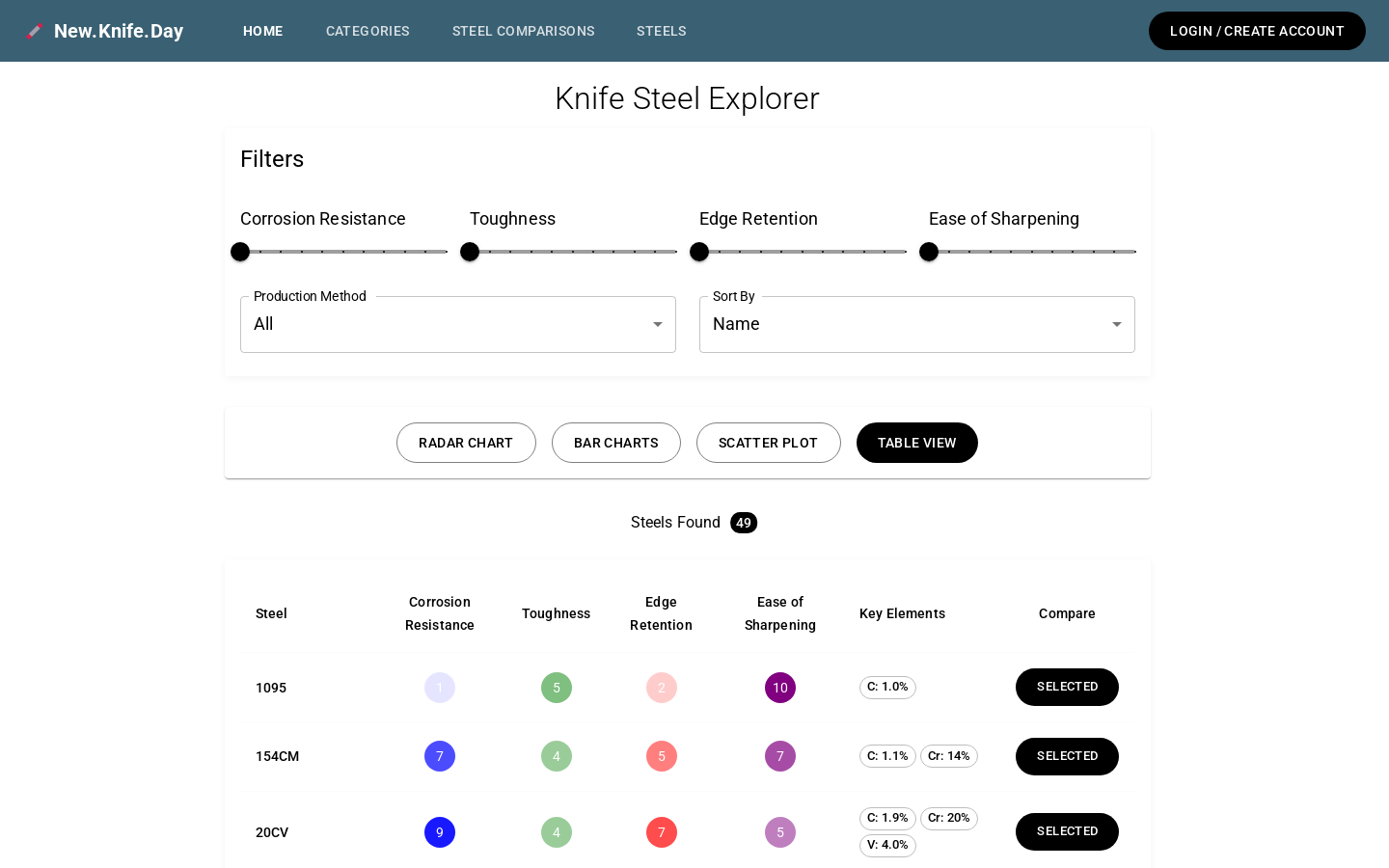Viewport: 1389px width, 868px height.
Task: Click the Knife Steel Explorer title
Action: (687, 98)
